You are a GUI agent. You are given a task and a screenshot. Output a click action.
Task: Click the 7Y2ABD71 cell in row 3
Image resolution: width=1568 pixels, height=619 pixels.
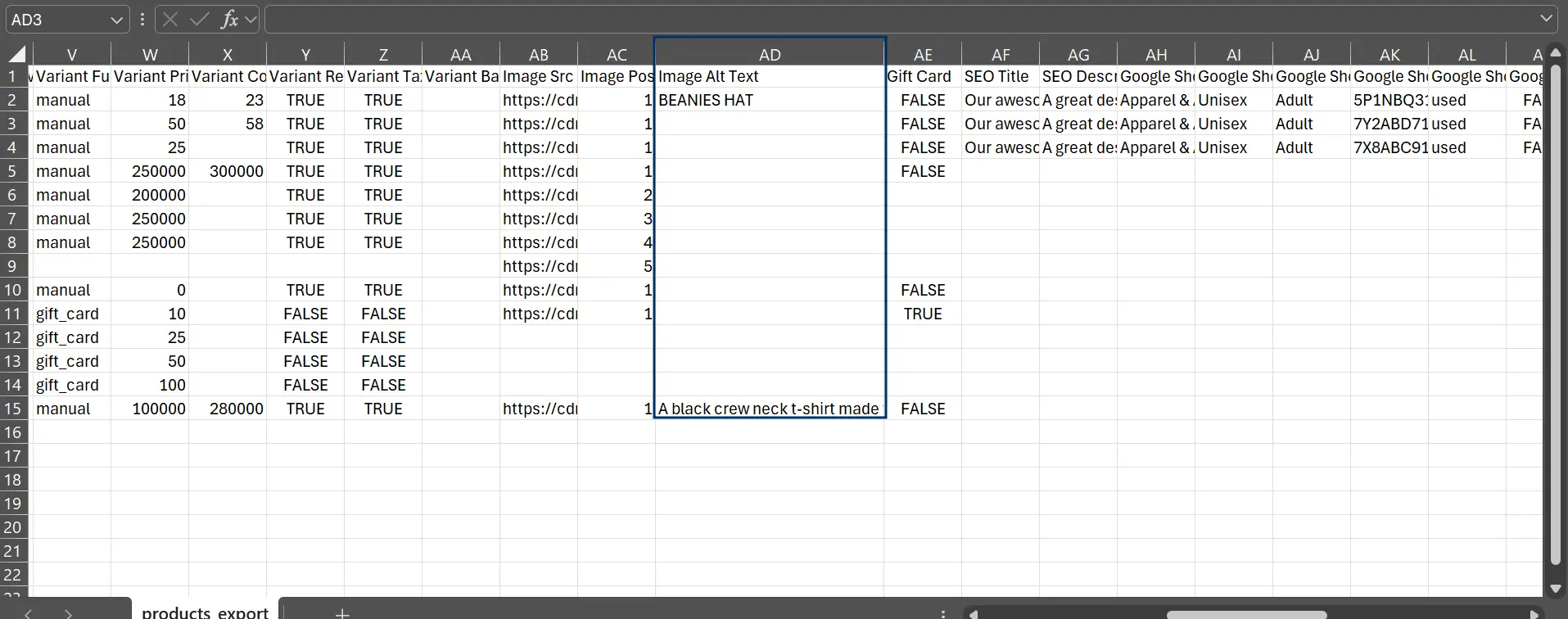pos(1390,124)
